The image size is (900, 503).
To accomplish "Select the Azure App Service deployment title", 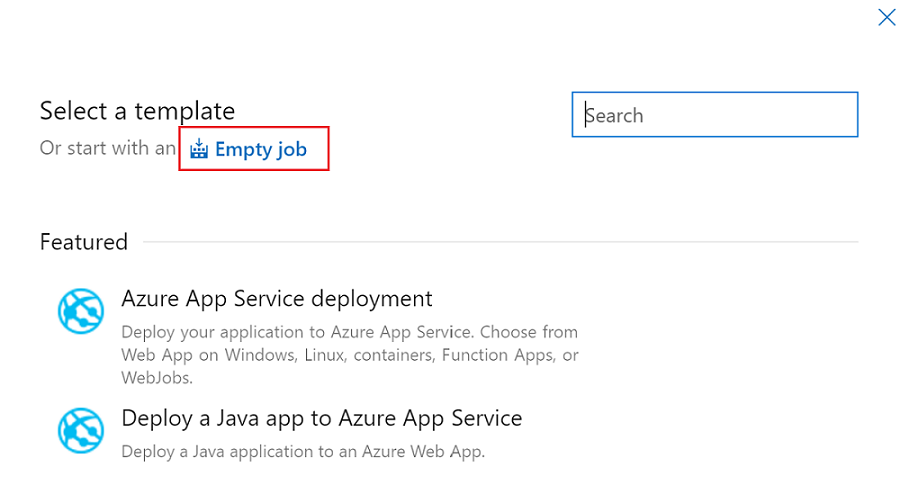I will [x=276, y=298].
